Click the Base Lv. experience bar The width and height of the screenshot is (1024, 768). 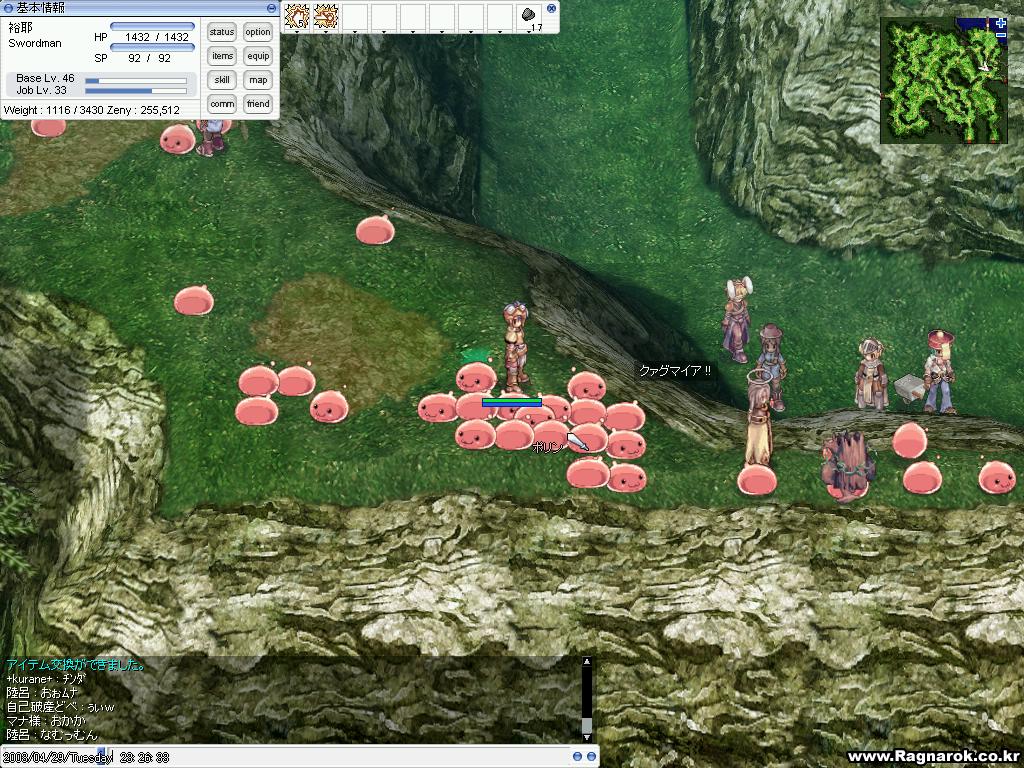pos(136,81)
